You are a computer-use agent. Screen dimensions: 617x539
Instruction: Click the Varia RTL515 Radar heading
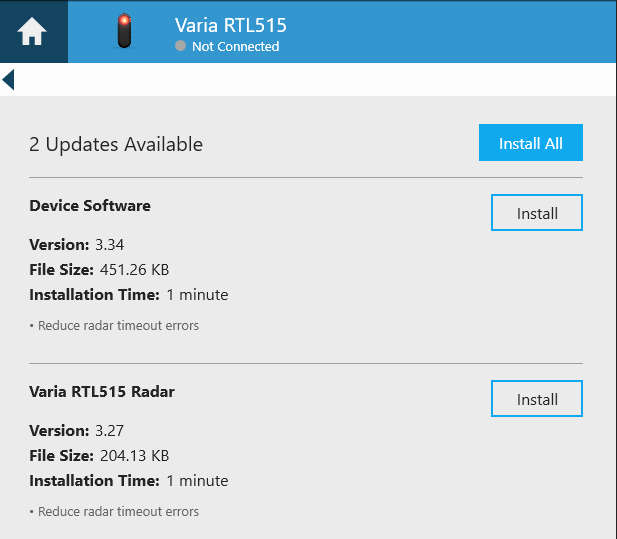click(102, 392)
